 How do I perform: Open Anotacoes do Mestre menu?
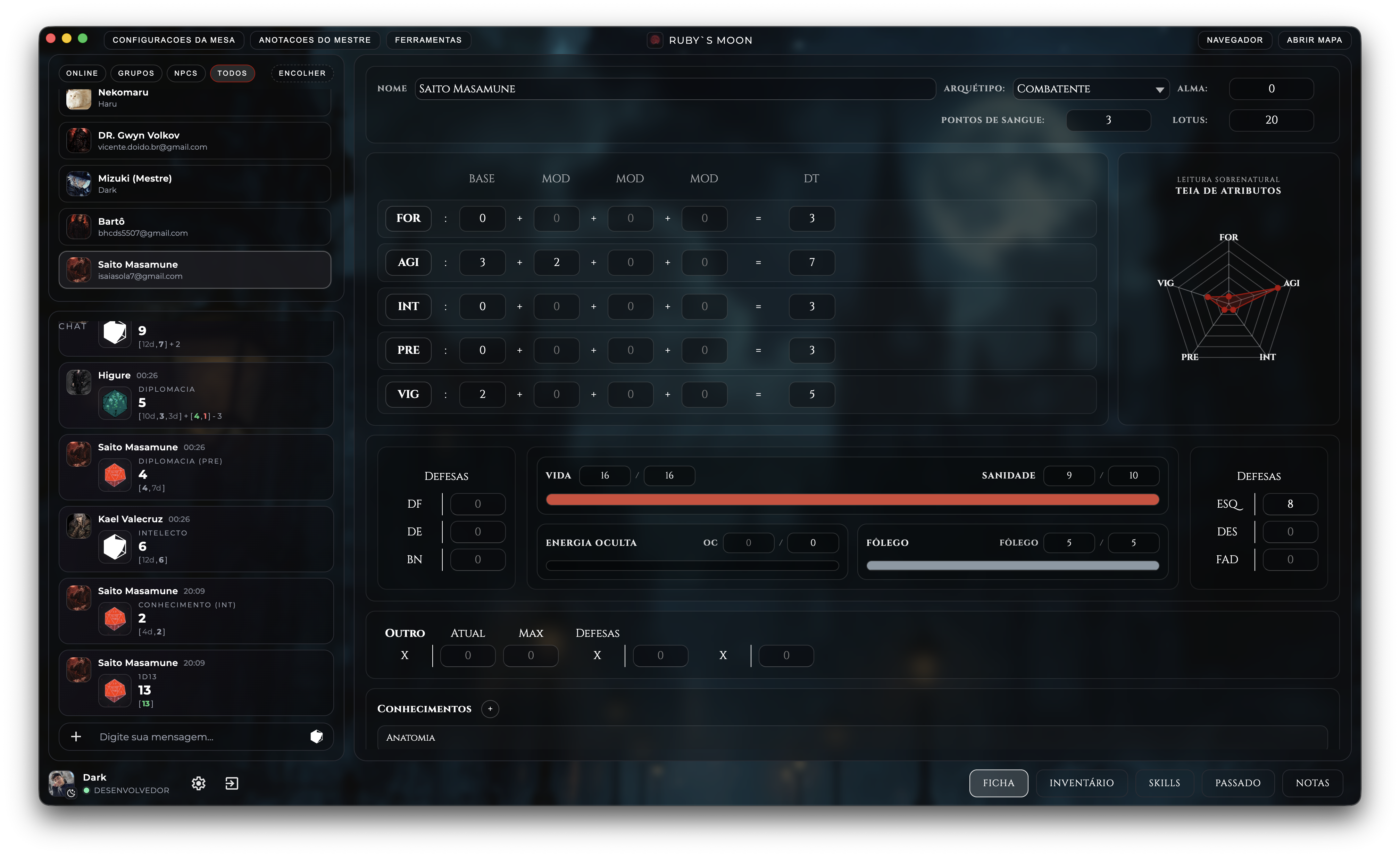314,40
